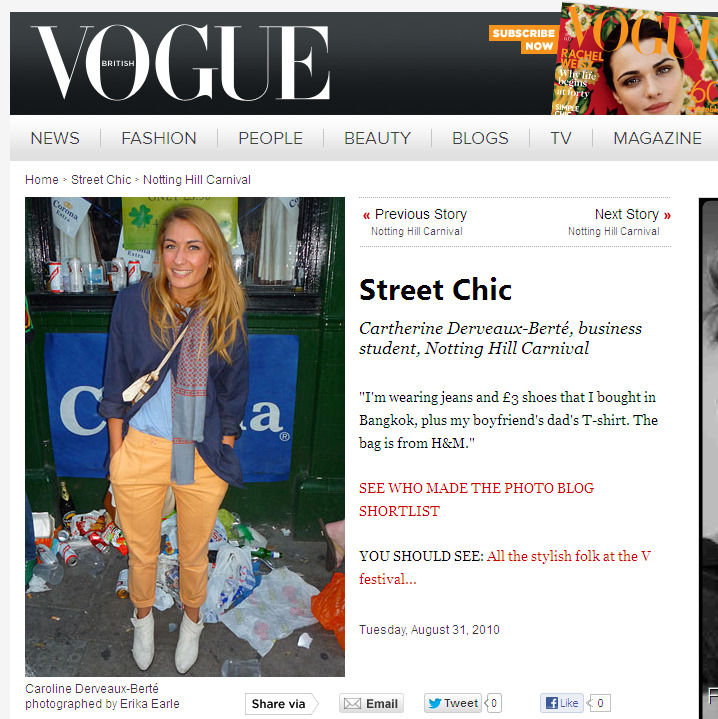Click the Twitter bird Tweet button
Viewport: 718px width, 719px height.
tap(453, 703)
